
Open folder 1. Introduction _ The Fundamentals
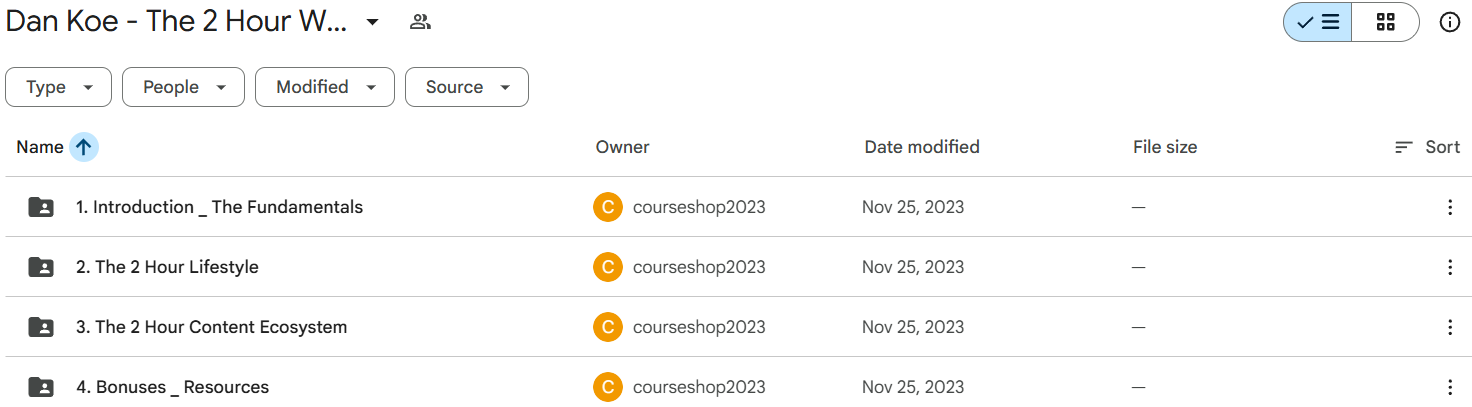pyautogui.click(x=219, y=207)
